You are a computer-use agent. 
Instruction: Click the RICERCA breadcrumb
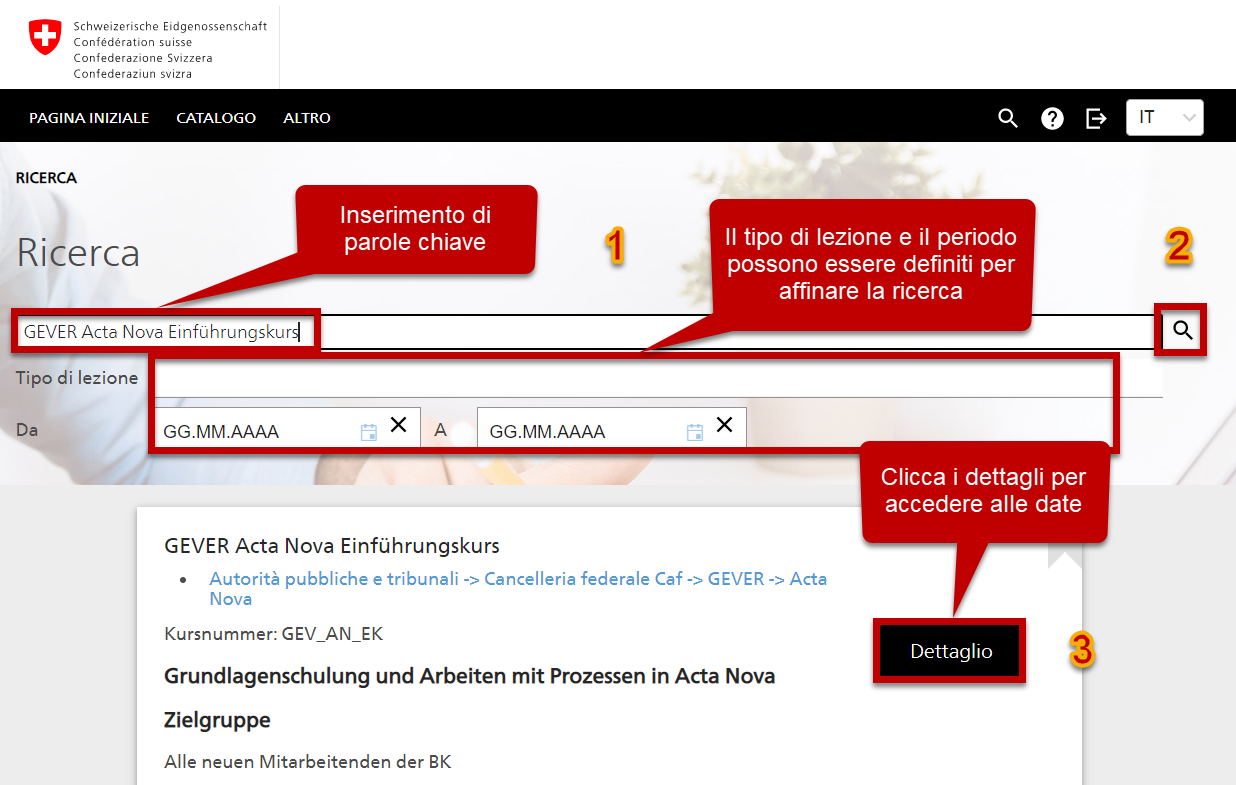(x=46, y=178)
